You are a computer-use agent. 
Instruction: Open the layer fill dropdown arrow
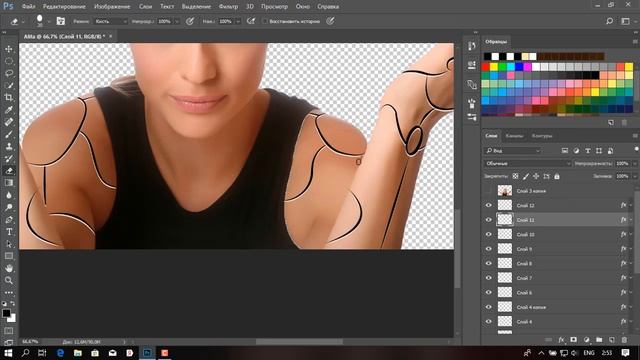coord(635,176)
